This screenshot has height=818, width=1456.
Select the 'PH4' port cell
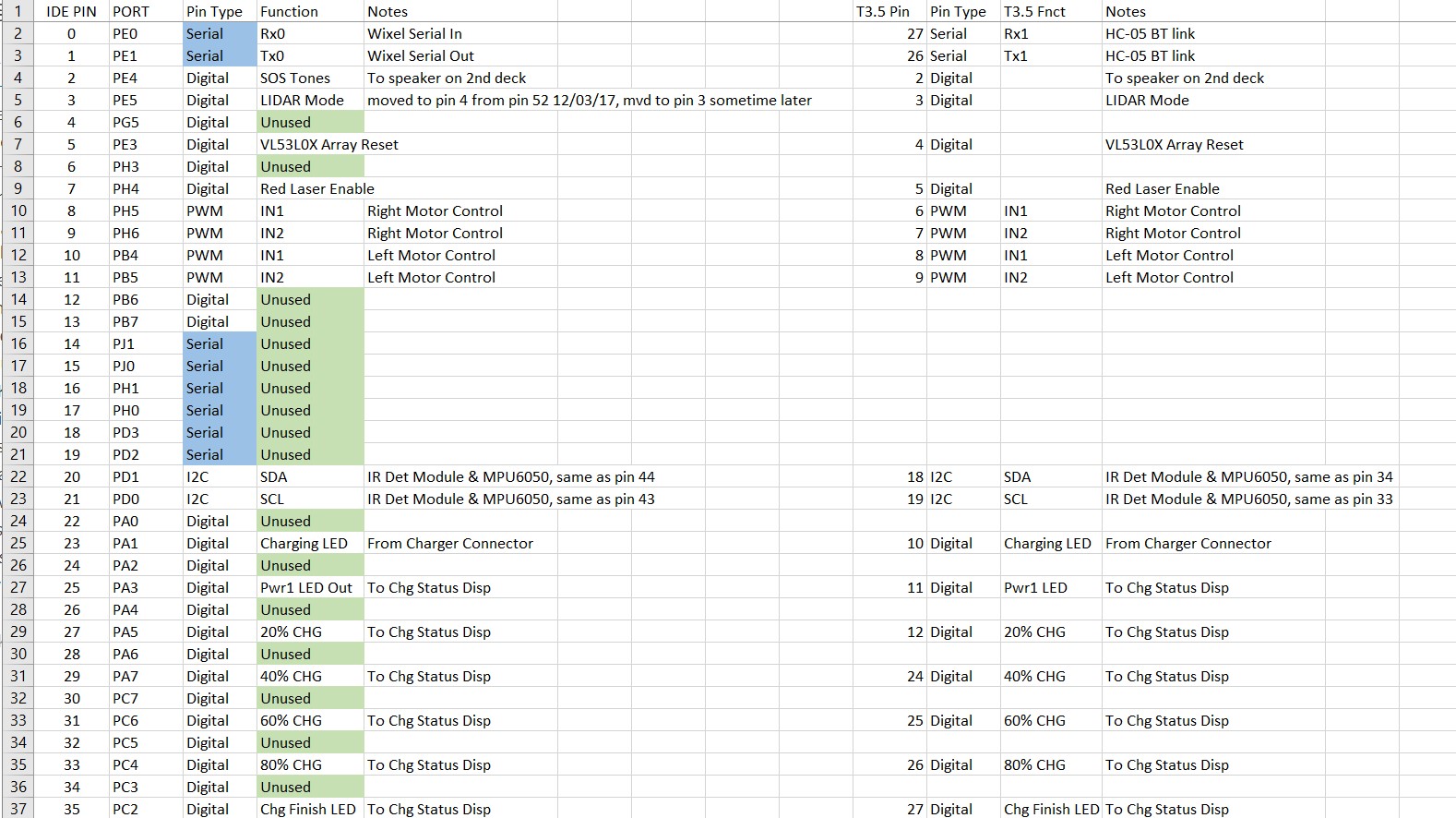145,188
